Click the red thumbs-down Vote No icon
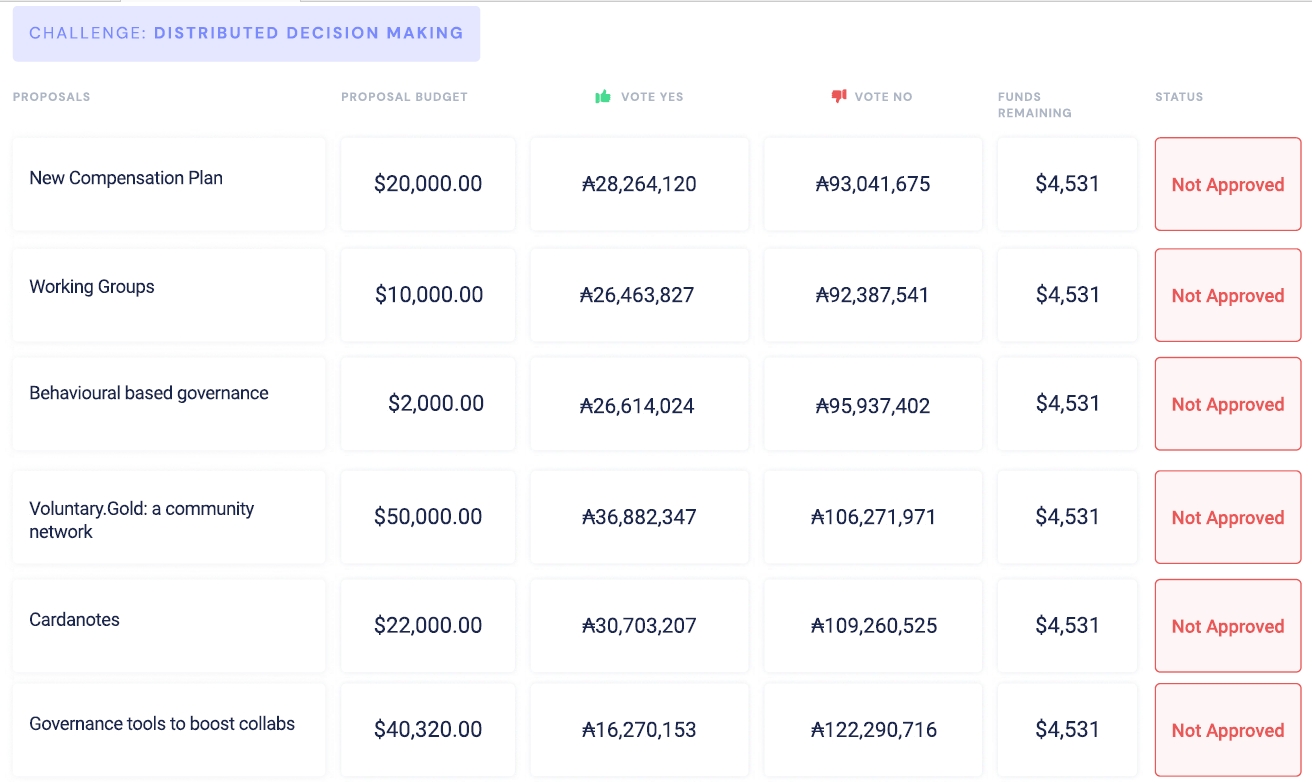This screenshot has width=1312, height=782. pos(839,97)
